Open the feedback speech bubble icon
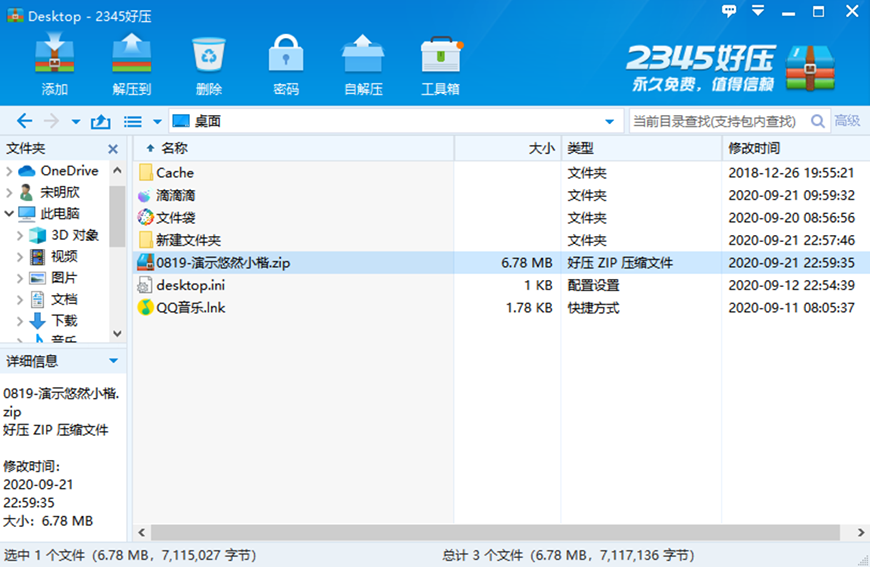The image size is (870, 567). pyautogui.click(x=729, y=11)
